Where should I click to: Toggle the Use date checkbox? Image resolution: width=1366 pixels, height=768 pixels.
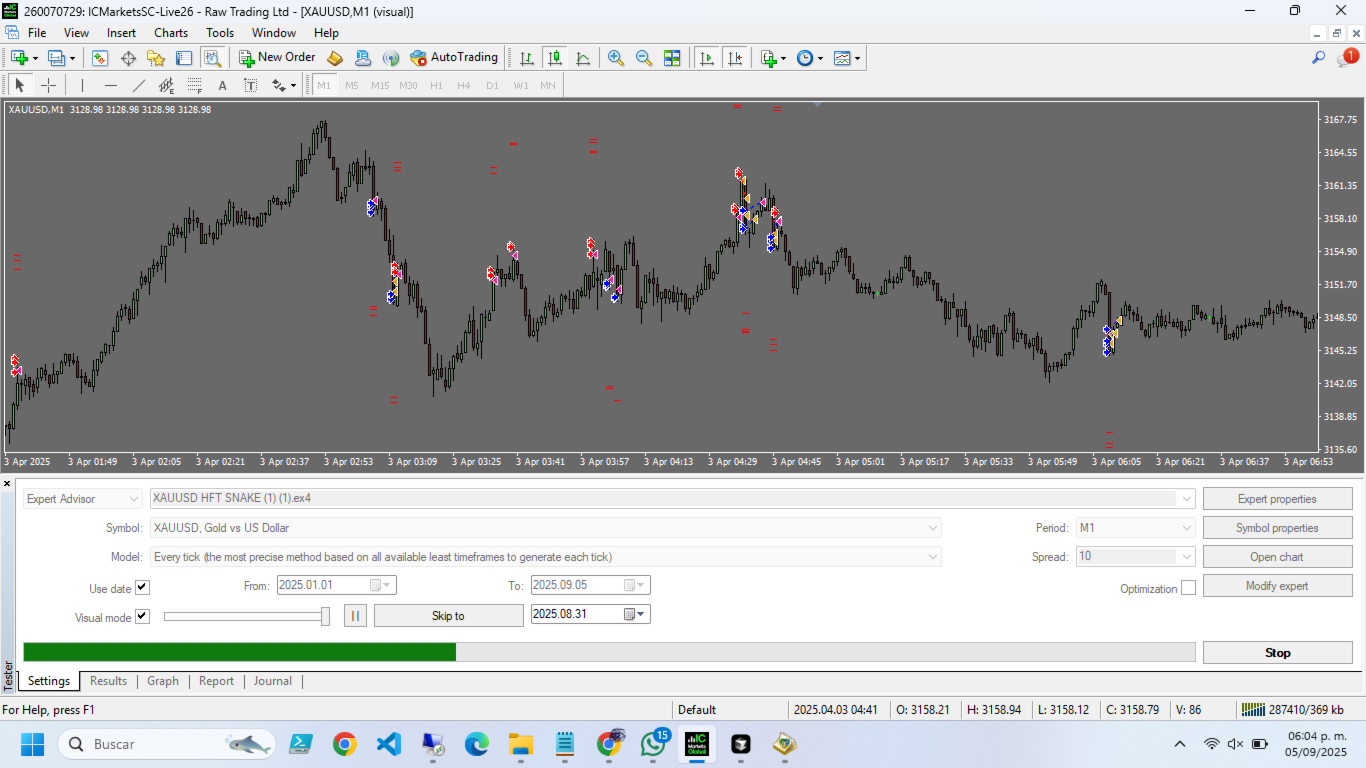[142, 588]
